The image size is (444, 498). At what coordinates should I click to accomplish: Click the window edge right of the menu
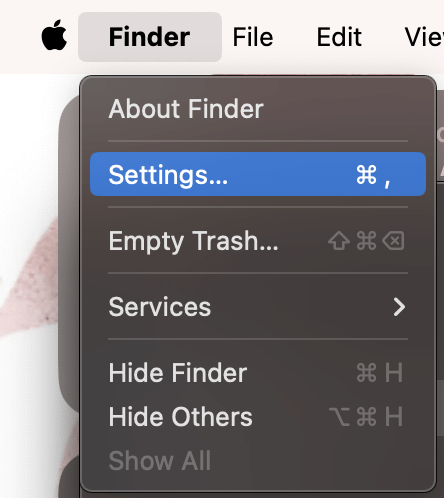441,267
